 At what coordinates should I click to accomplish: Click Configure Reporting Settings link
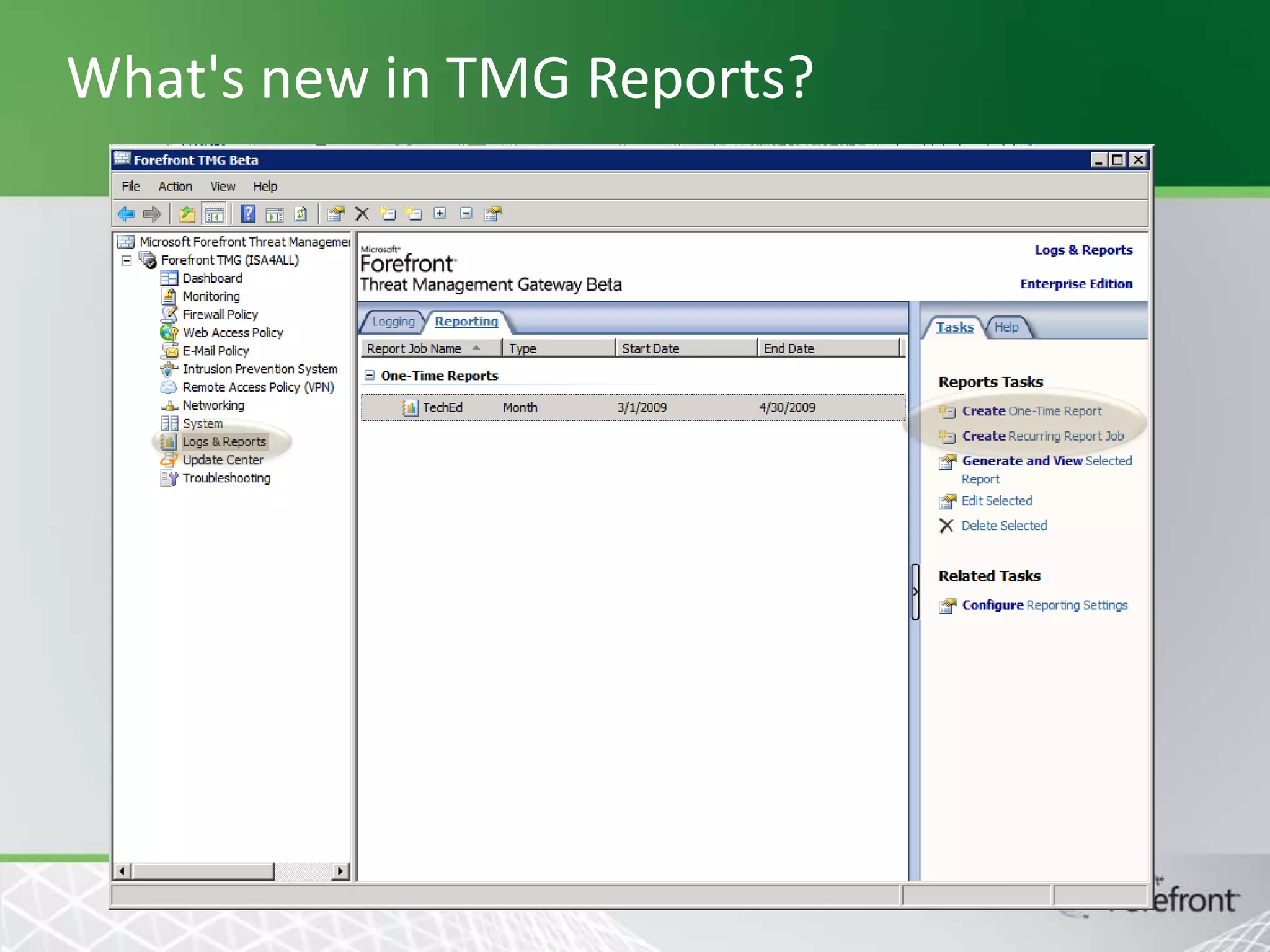coord(1044,606)
